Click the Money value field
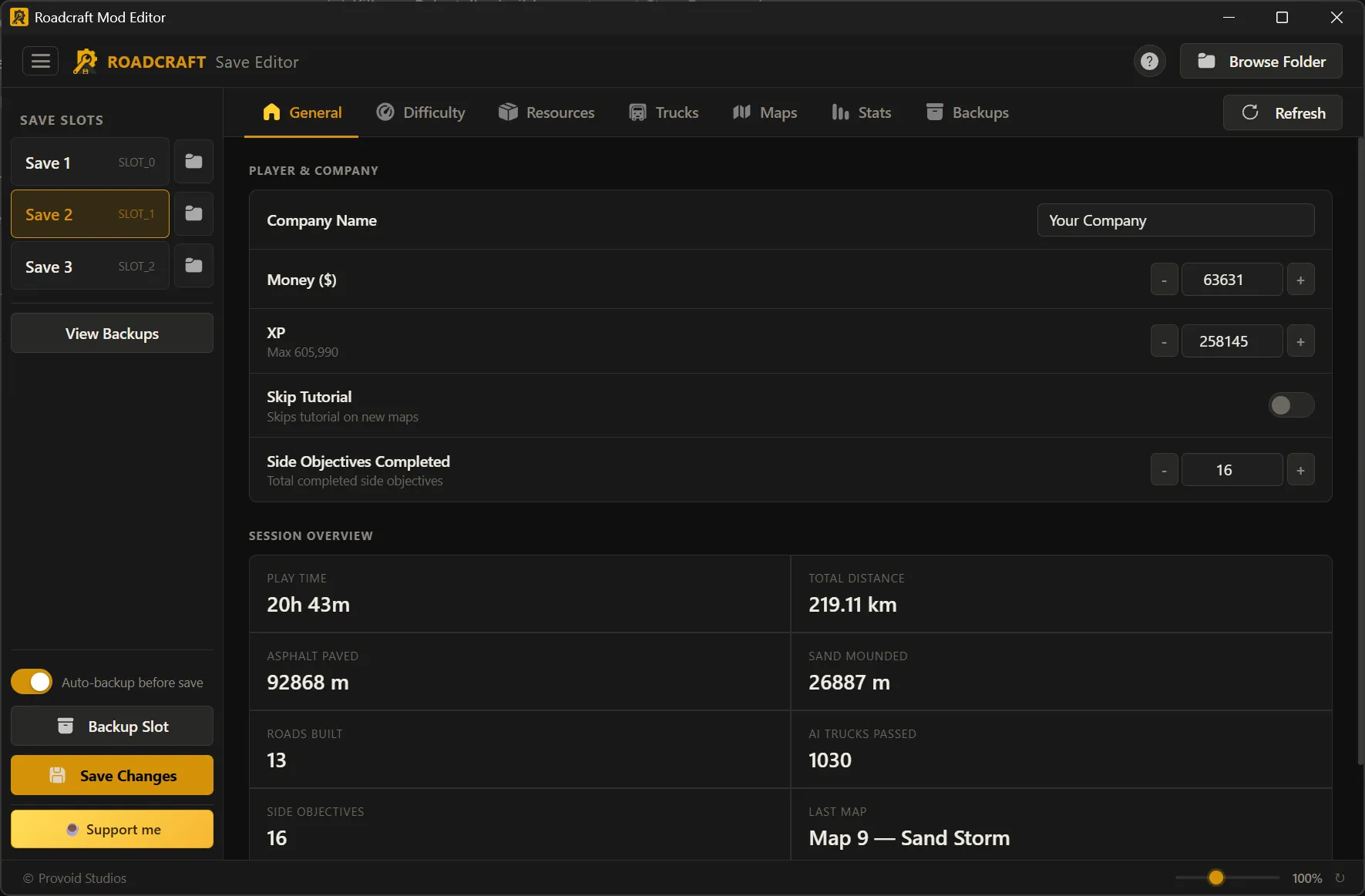1365x896 pixels. pyautogui.click(x=1232, y=280)
